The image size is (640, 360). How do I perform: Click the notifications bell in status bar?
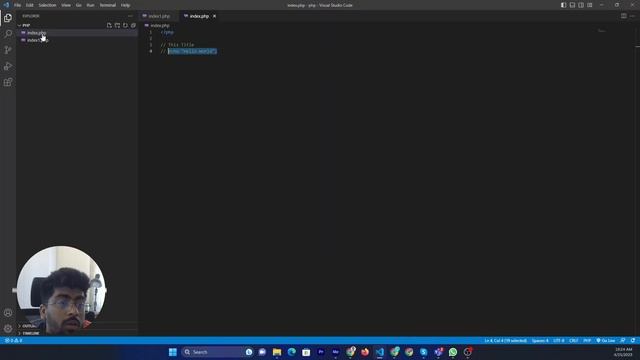[x=633, y=340]
